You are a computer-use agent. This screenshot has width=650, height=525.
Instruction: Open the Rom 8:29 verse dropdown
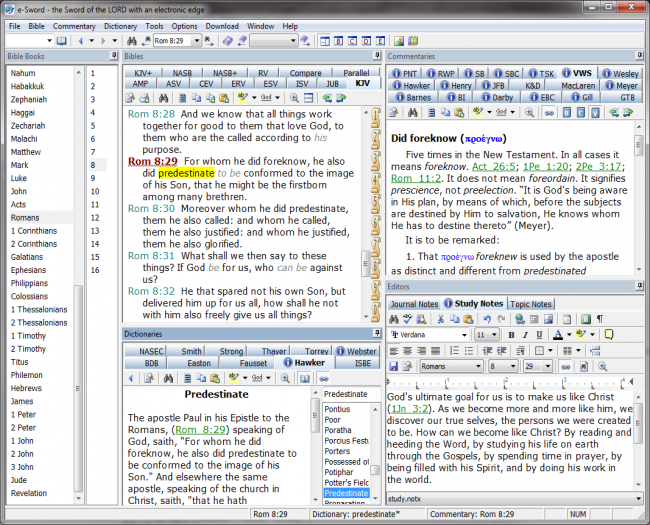[x=197, y=41]
